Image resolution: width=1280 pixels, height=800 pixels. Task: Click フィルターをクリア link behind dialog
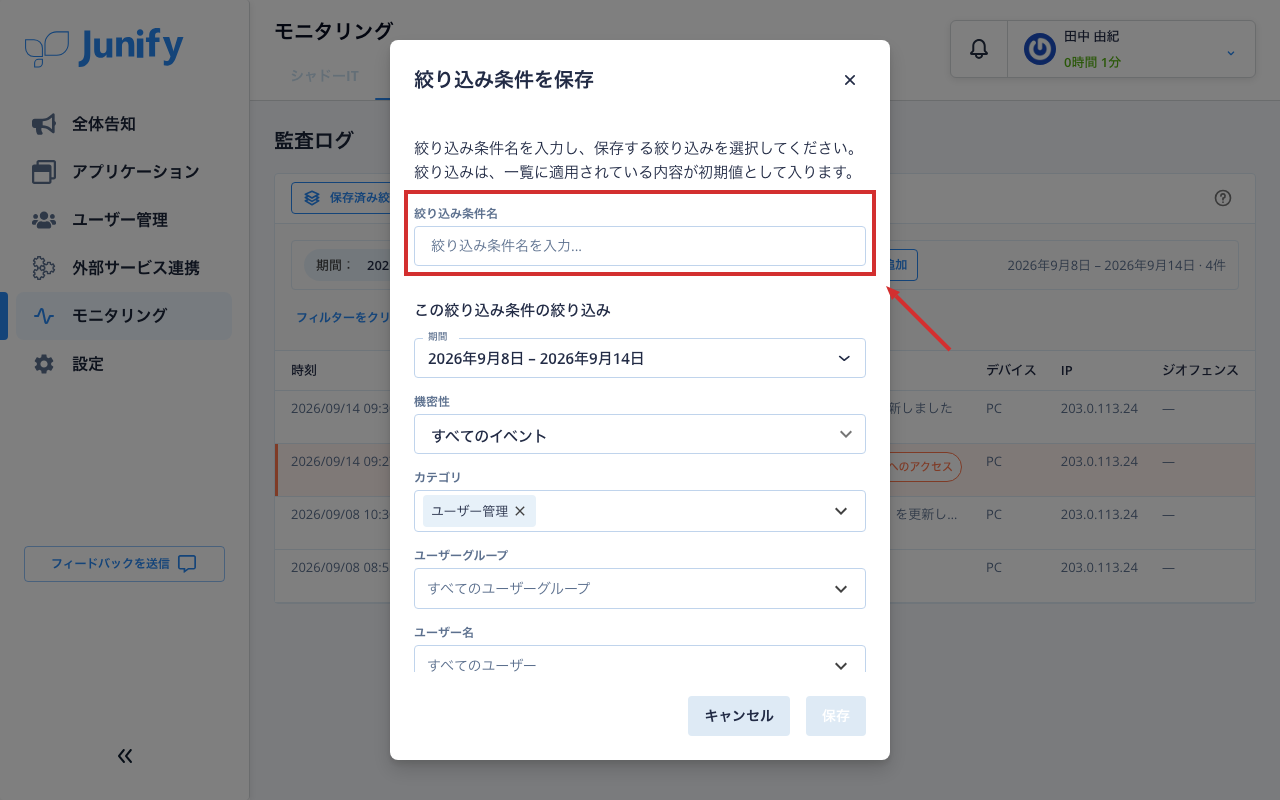tap(343, 317)
